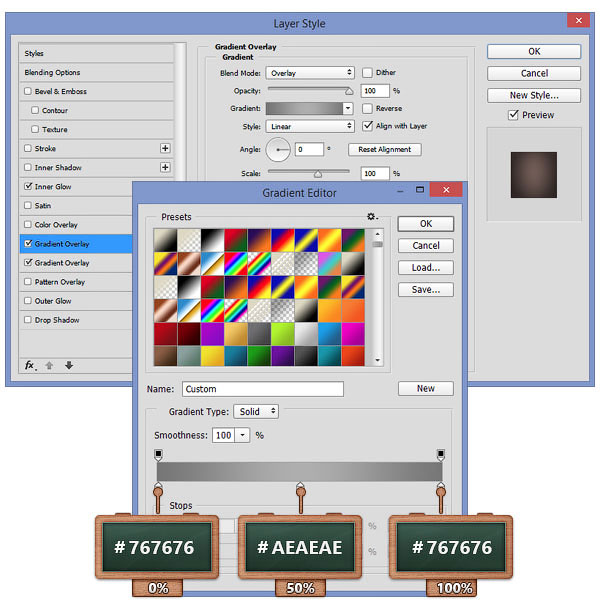
Task: Click OK in the Gradient Editor
Action: (426, 224)
